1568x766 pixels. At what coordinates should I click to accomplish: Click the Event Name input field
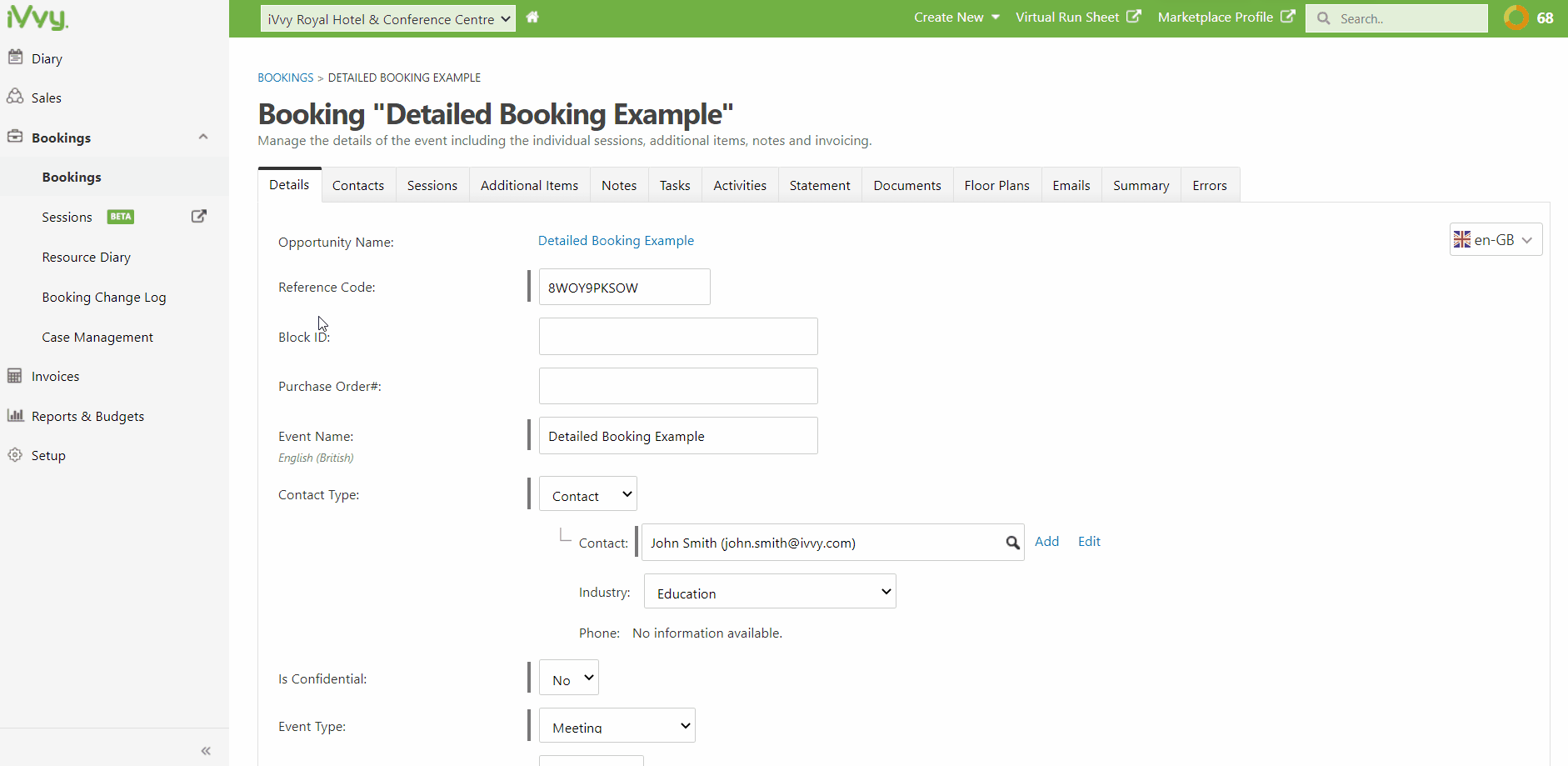(x=678, y=435)
